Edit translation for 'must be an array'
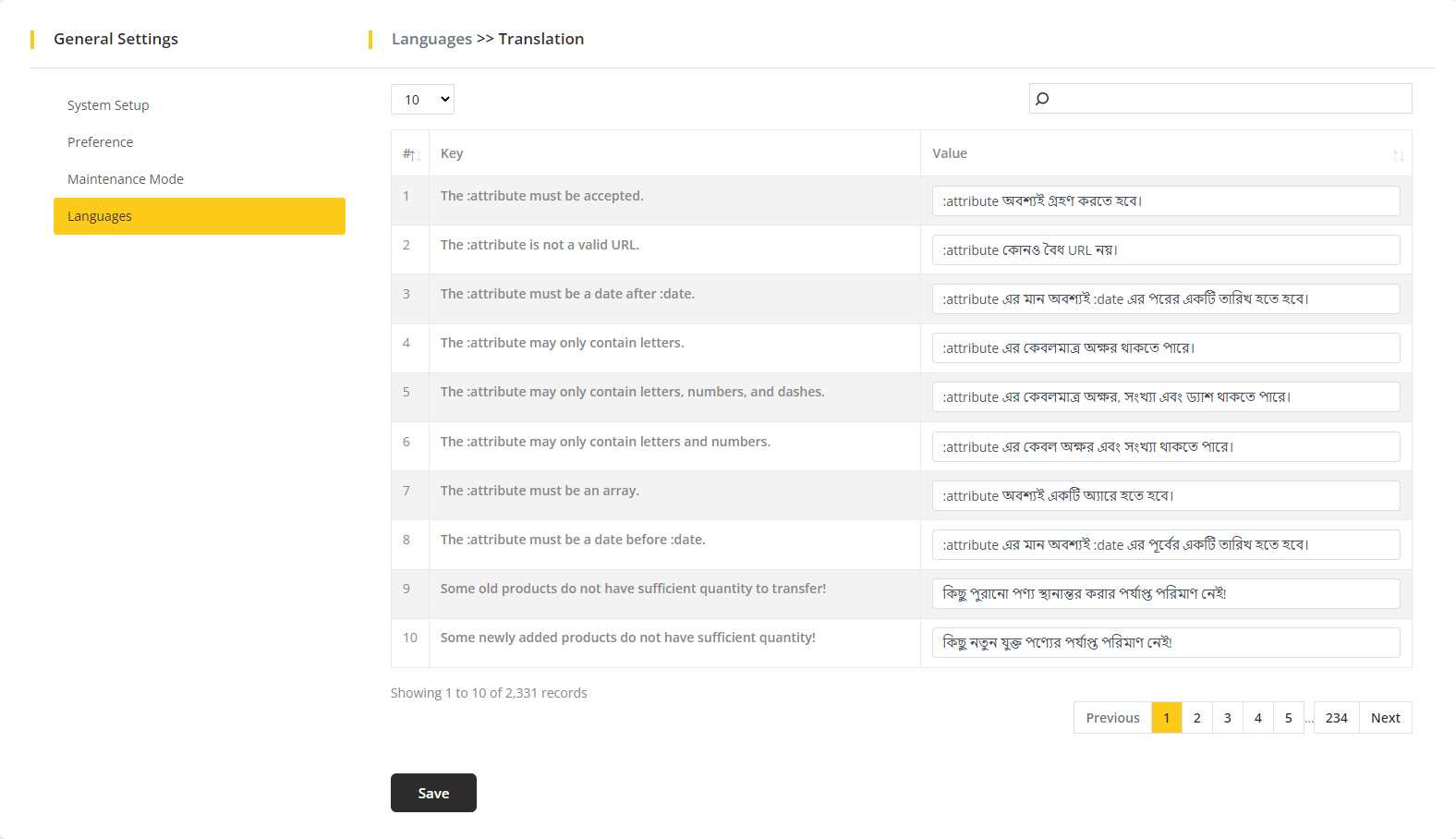The image size is (1456, 839). point(1166,496)
